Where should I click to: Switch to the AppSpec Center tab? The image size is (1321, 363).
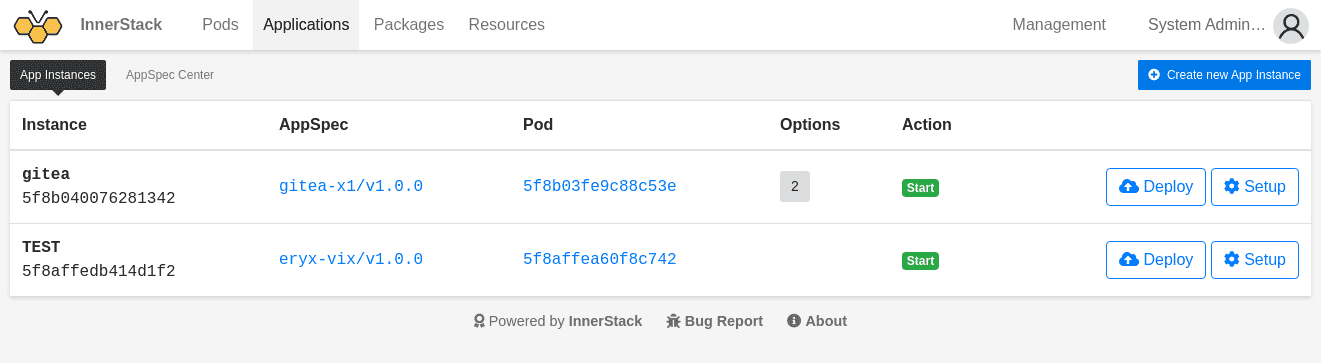[170, 75]
